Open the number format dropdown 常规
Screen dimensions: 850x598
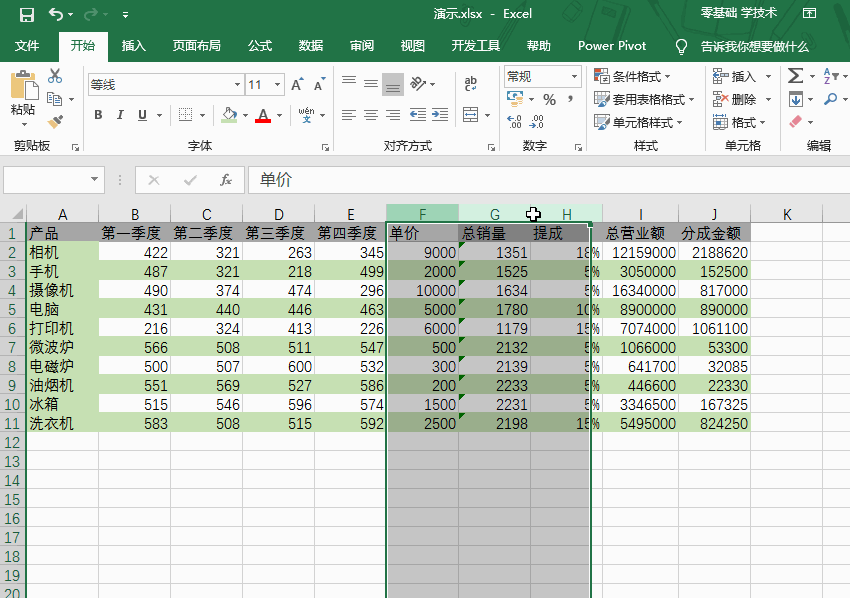tap(574, 76)
